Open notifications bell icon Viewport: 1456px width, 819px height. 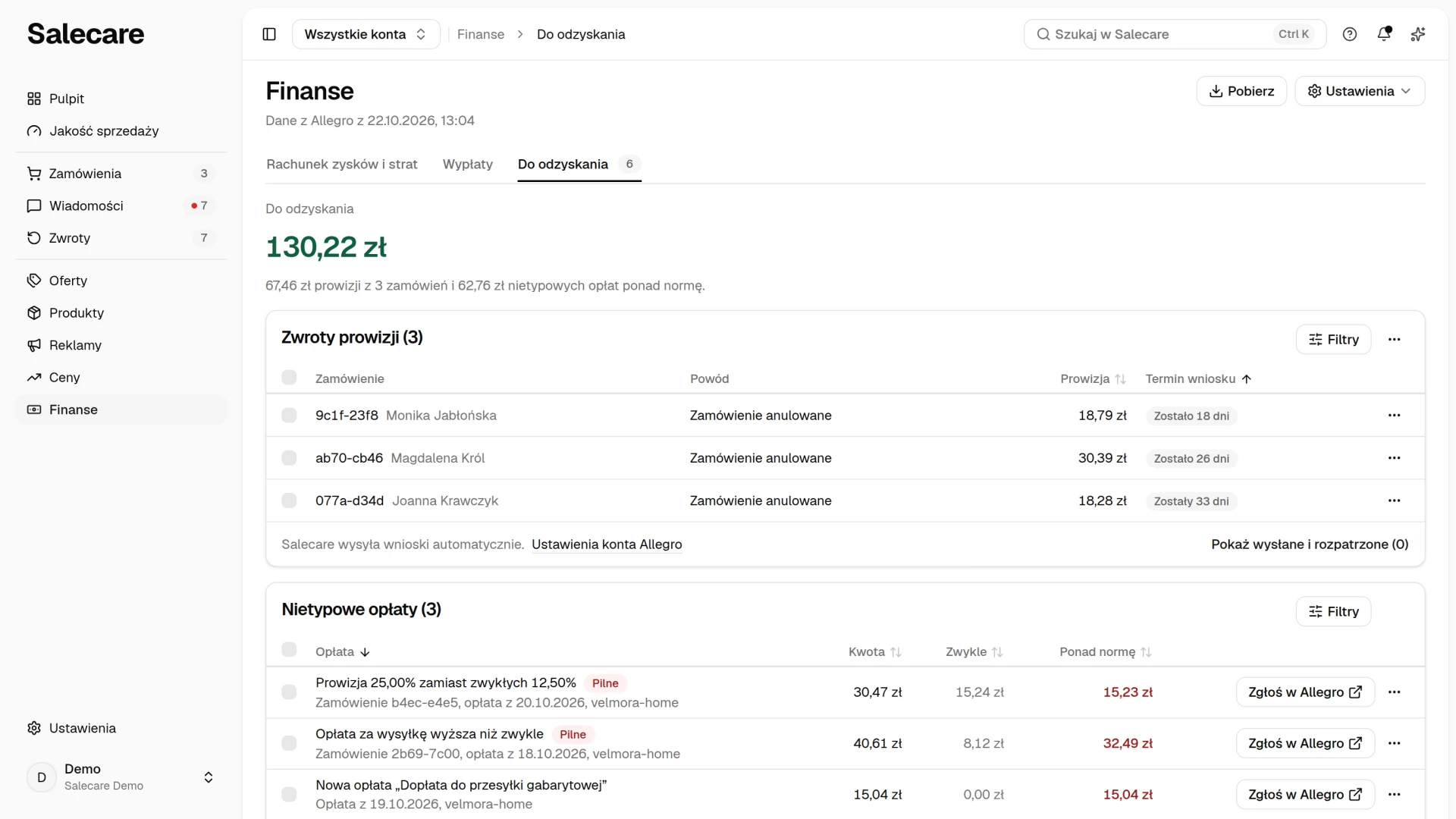point(1384,34)
